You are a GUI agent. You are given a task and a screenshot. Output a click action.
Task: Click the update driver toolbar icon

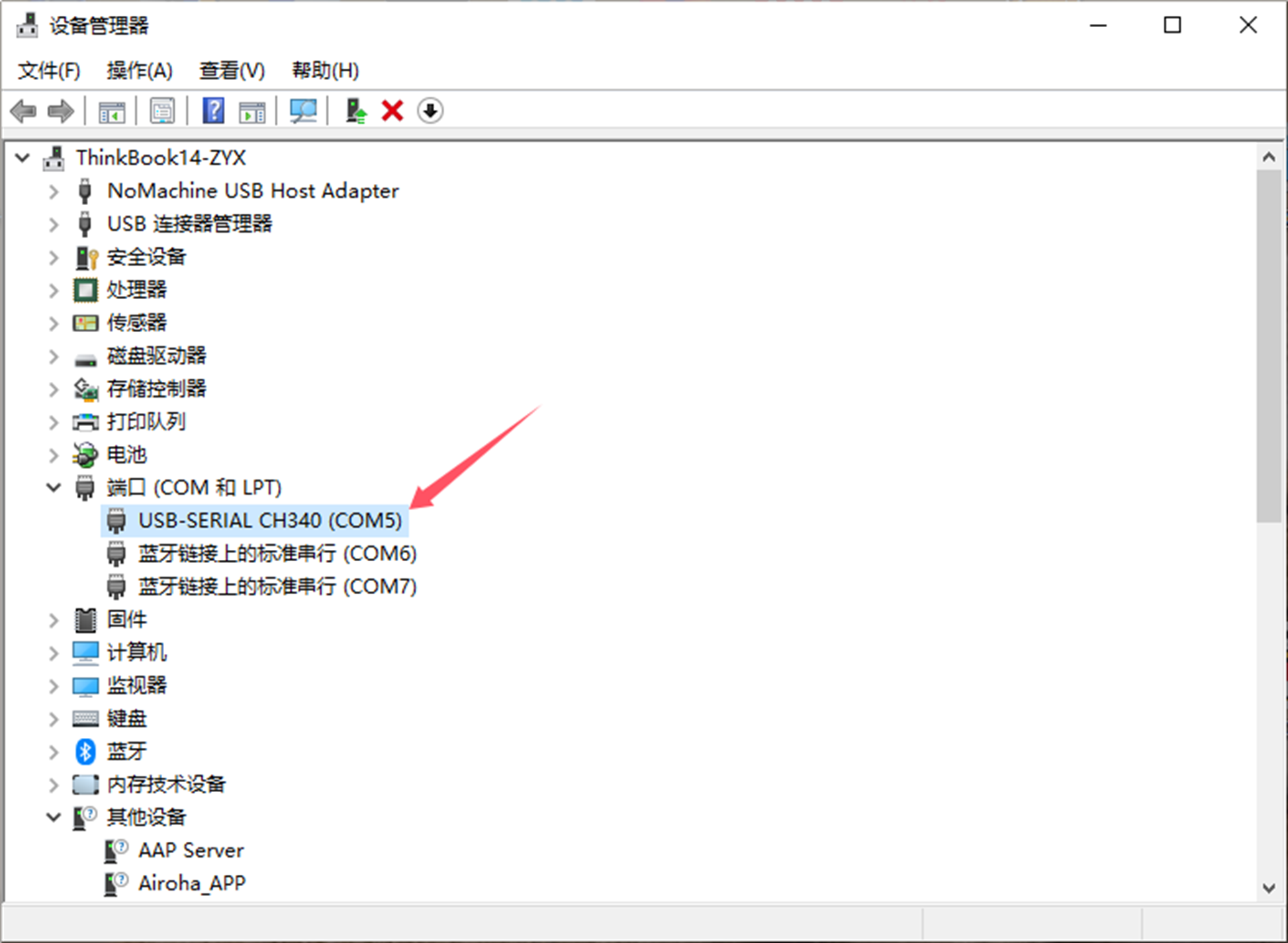[356, 111]
